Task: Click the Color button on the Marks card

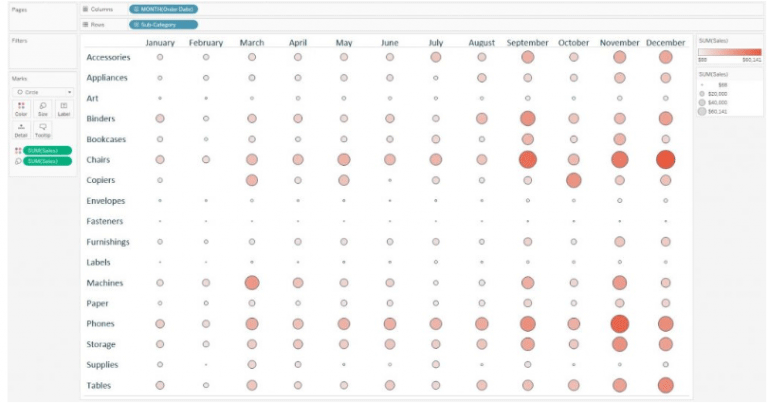Action: (20, 108)
